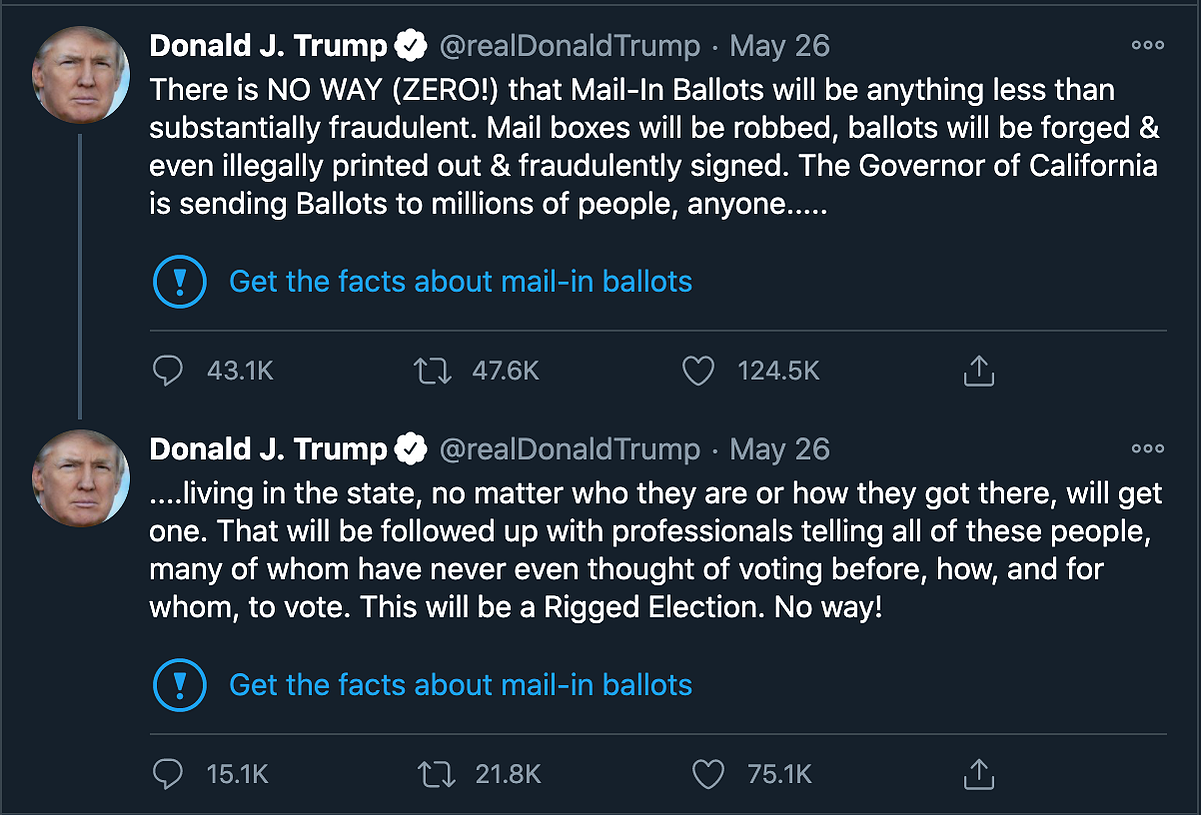Click the exclamation icon under the first tweet
1201x815 pixels.
click(180, 281)
